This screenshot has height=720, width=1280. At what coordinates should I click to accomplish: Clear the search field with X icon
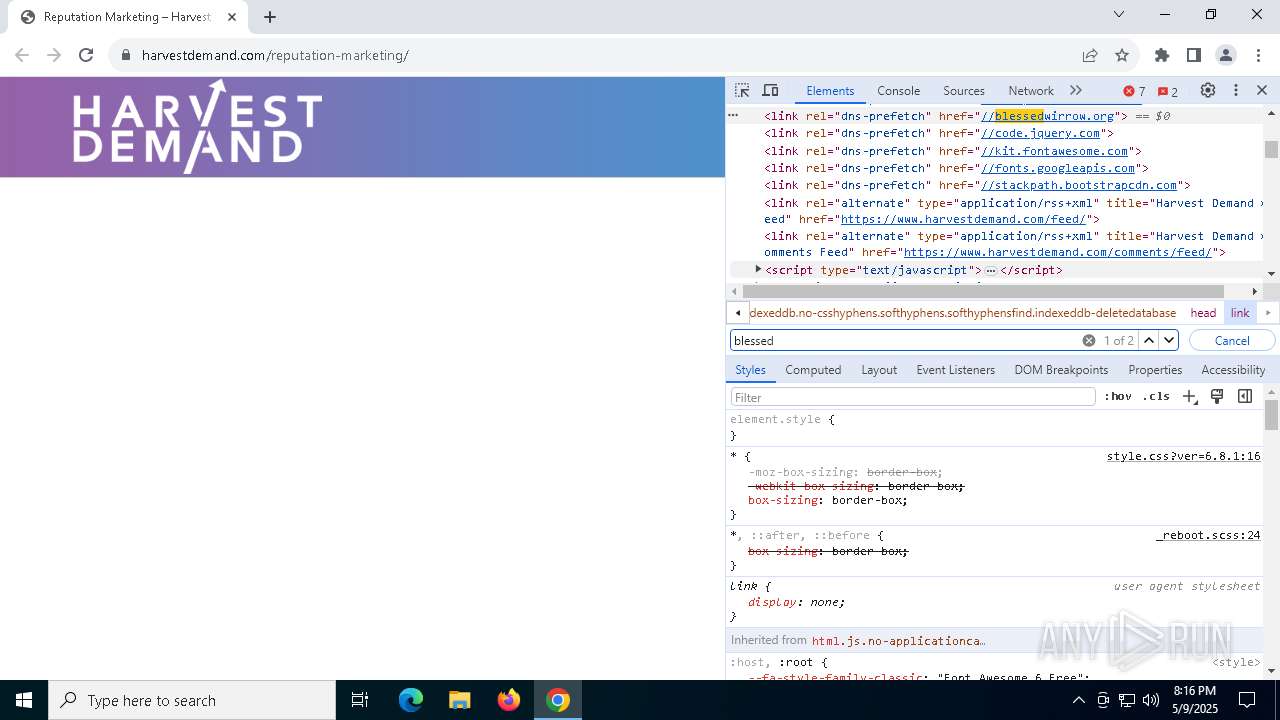(x=1089, y=340)
